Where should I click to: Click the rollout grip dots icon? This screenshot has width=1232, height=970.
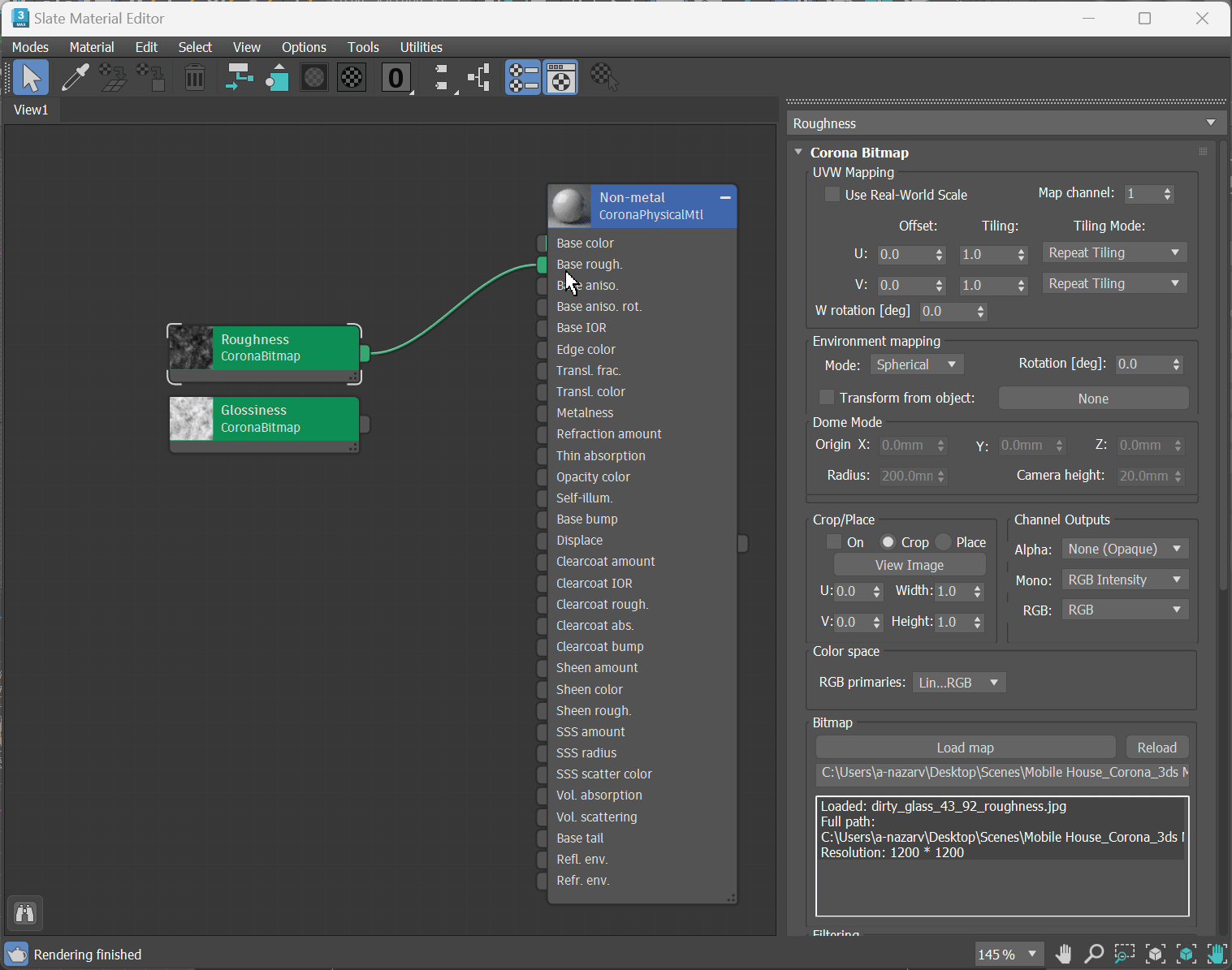(x=1203, y=152)
